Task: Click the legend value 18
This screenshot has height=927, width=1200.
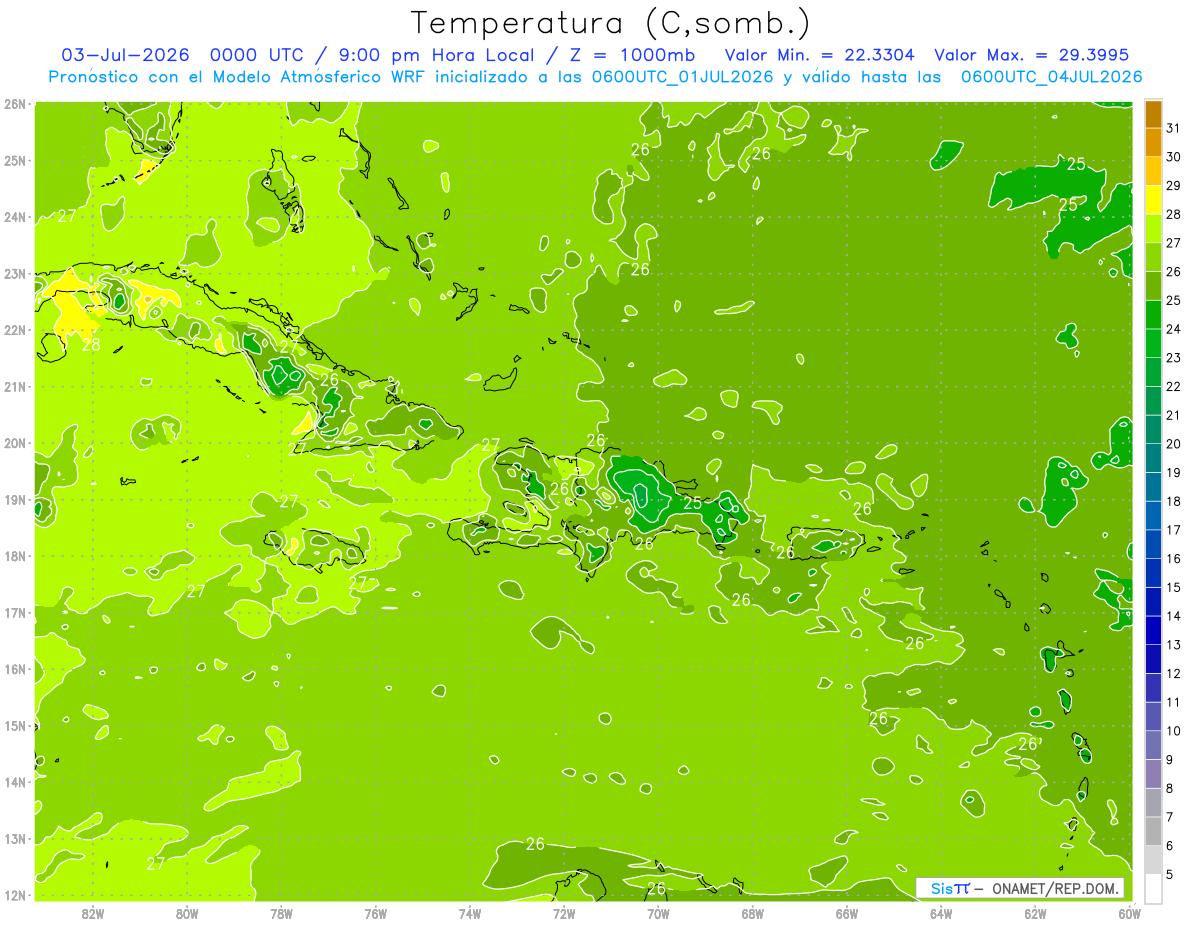Action: [x=1173, y=501]
